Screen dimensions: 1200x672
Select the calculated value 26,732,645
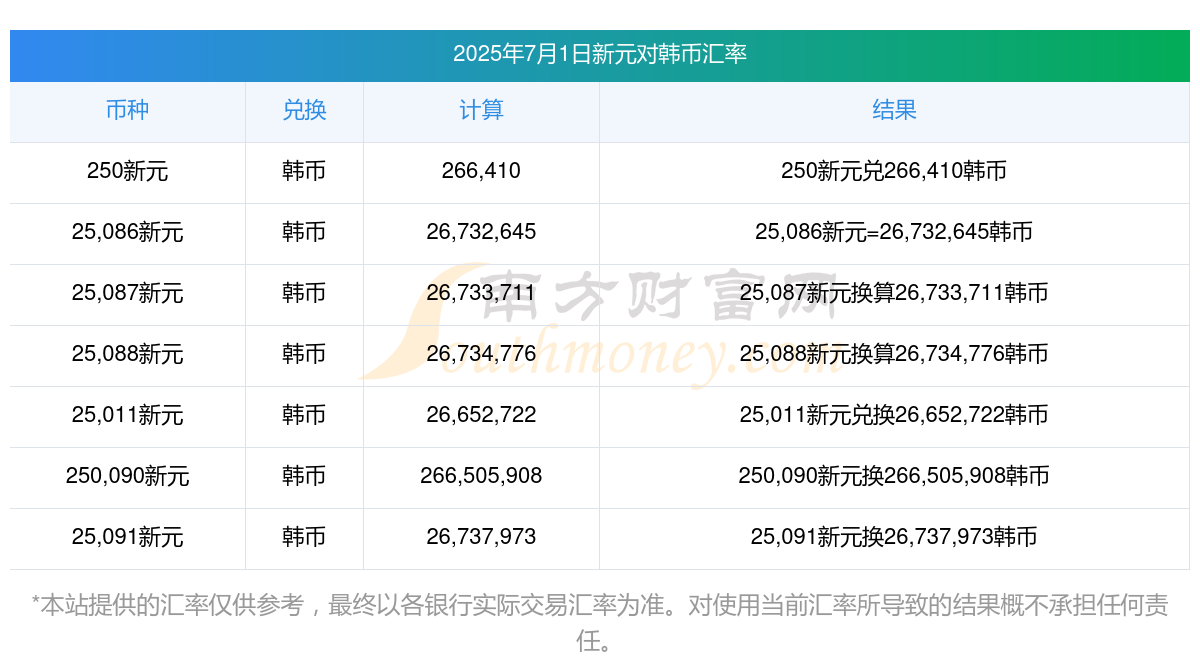pyautogui.click(x=481, y=232)
